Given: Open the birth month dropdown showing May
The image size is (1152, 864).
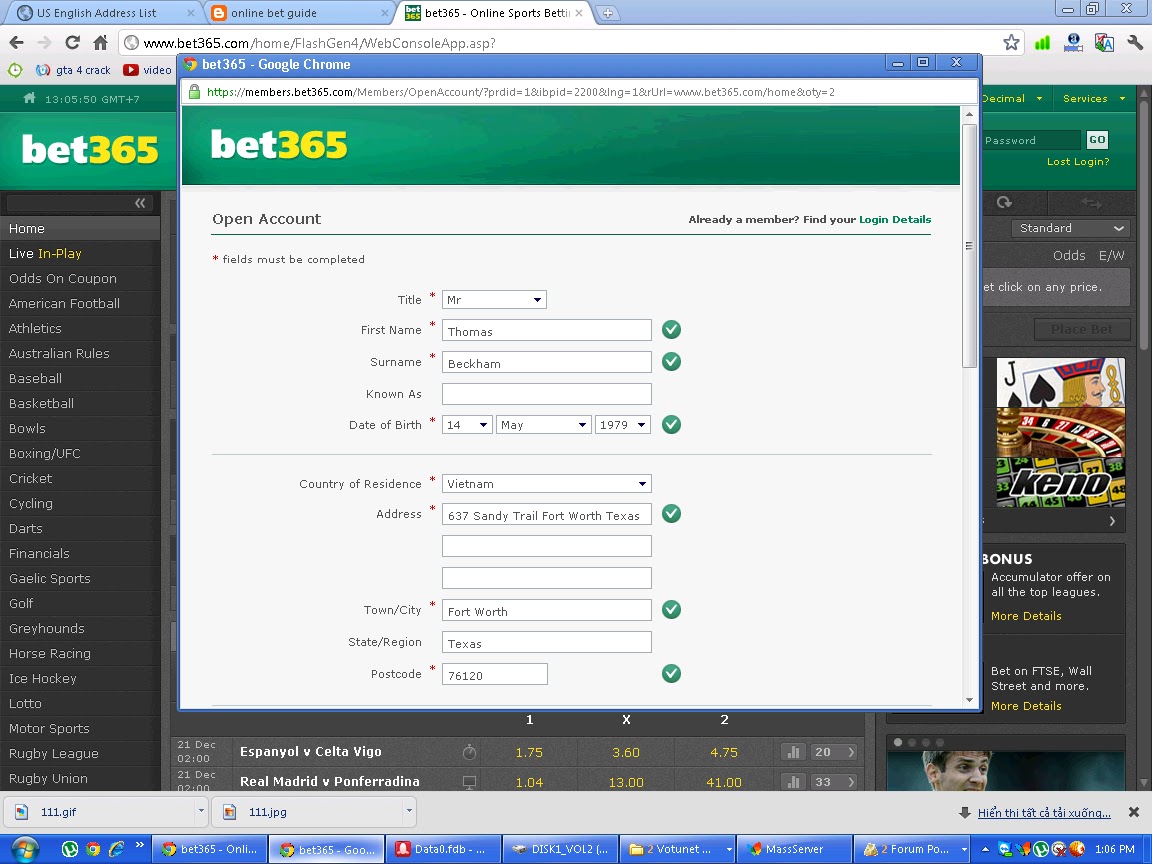Looking at the screenshot, I should [544, 425].
